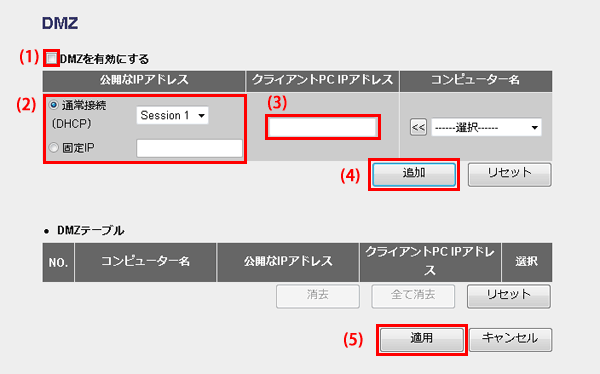Screen dimensions: 600x374
Task: Click the リセット button under DMZテーブル
Action: (509, 296)
